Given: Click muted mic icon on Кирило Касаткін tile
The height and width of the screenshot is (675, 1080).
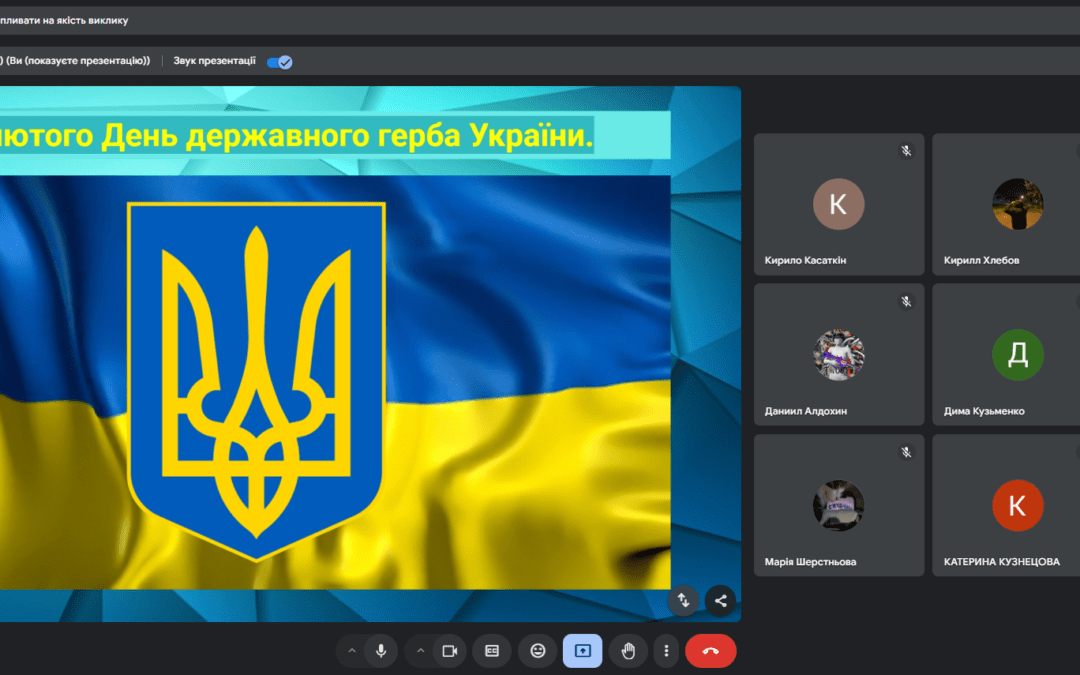Looking at the screenshot, I should click(x=906, y=151).
